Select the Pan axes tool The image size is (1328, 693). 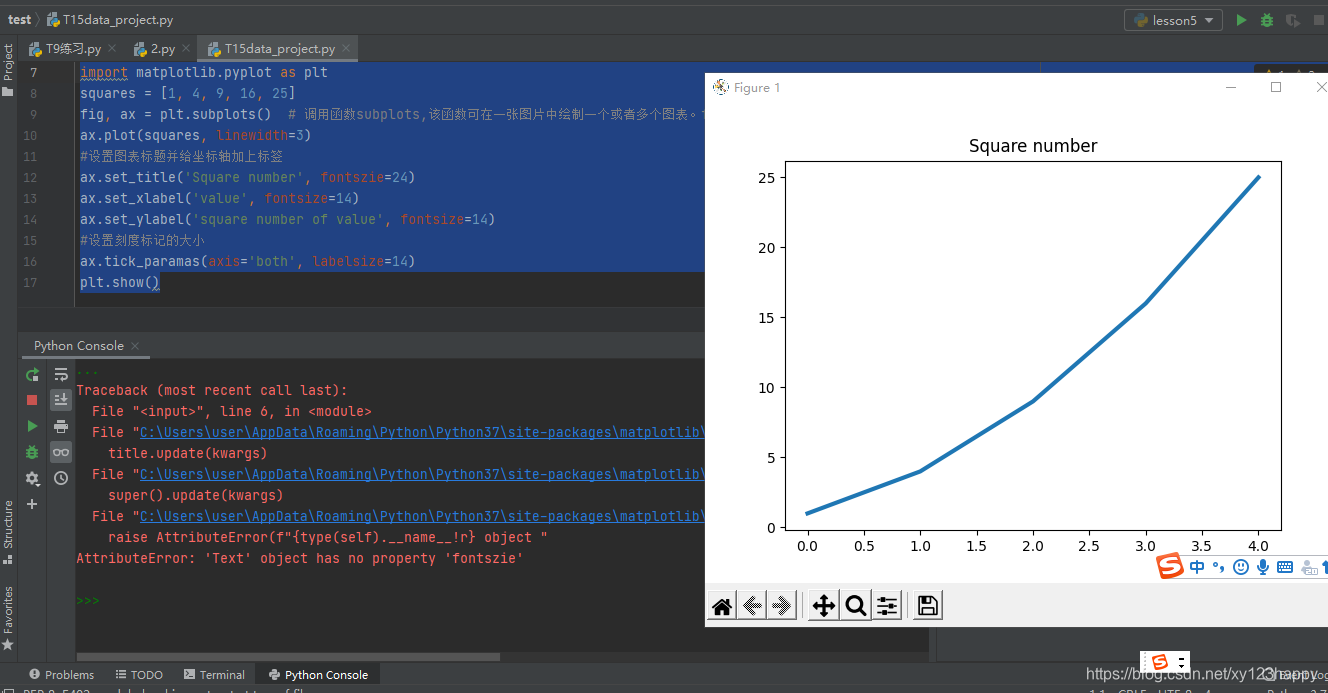pyautogui.click(x=824, y=605)
